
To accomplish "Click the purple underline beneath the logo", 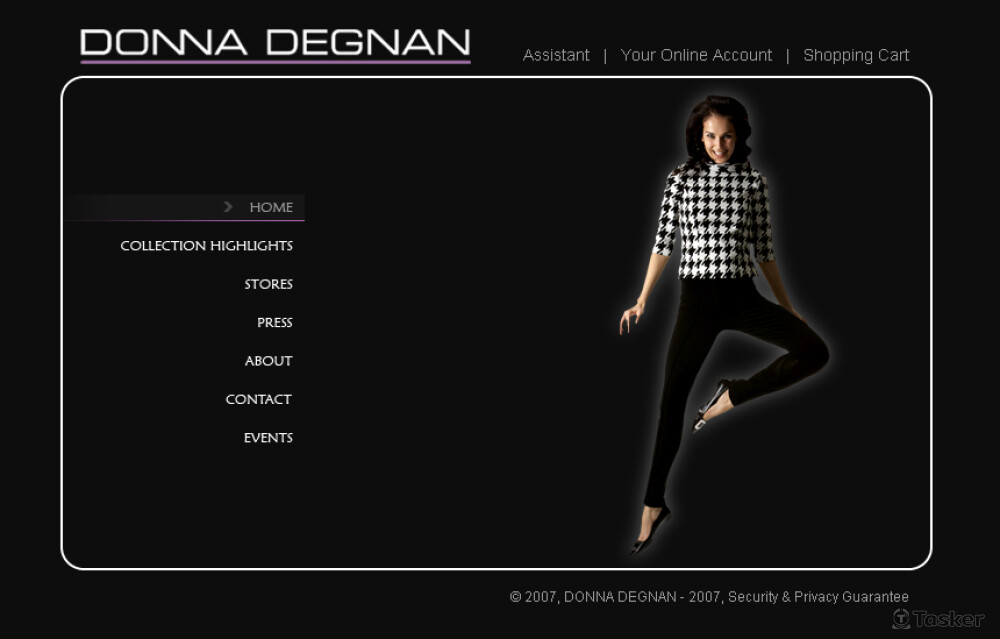I will pyautogui.click(x=276, y=62).
